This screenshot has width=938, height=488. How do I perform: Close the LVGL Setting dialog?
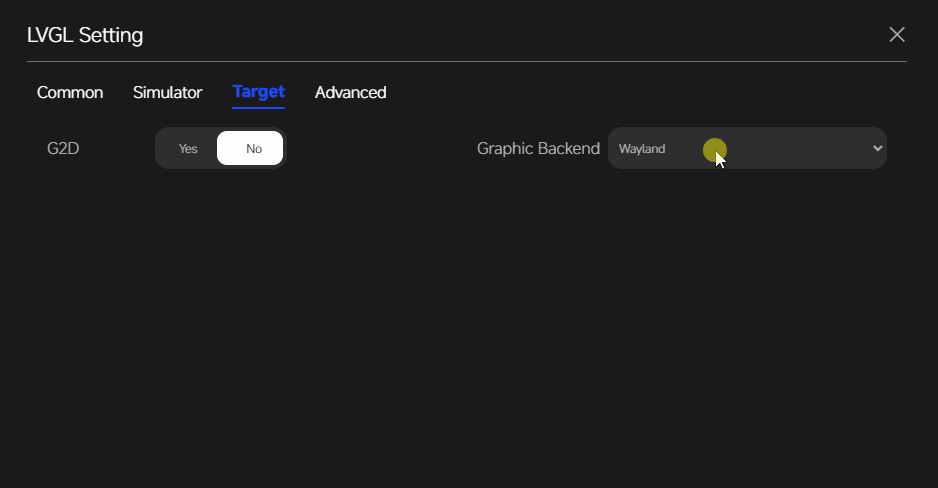tap(897, 35)
